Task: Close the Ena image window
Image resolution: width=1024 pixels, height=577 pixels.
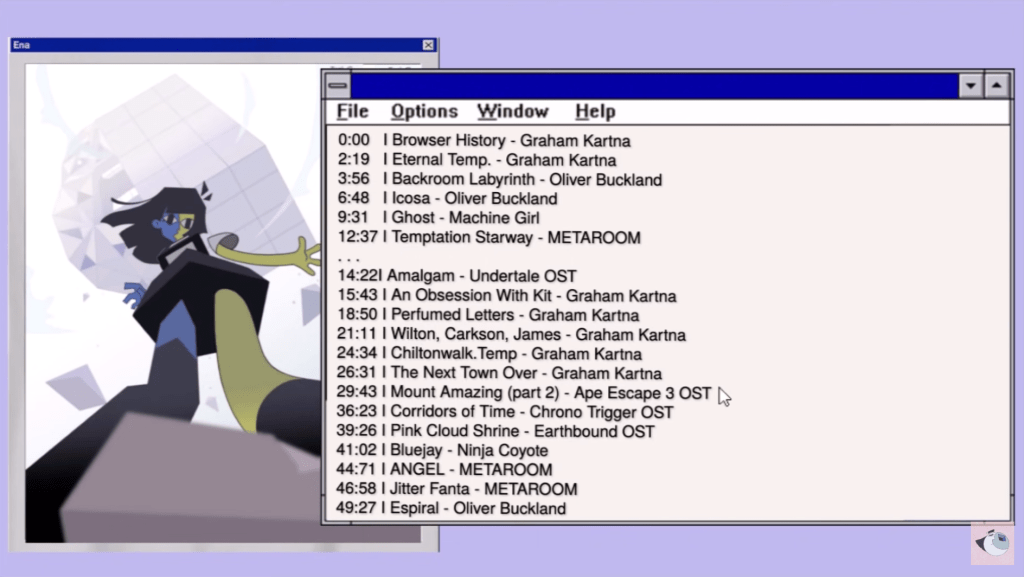Action: [428, 45]
